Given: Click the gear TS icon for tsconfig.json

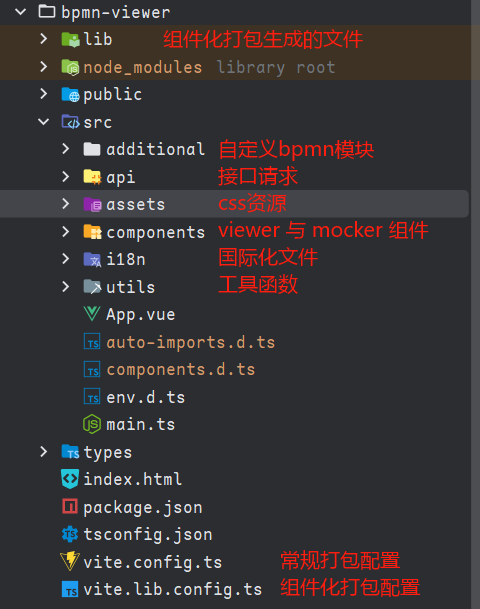Looking at the screenshot, I should point(70,534).
